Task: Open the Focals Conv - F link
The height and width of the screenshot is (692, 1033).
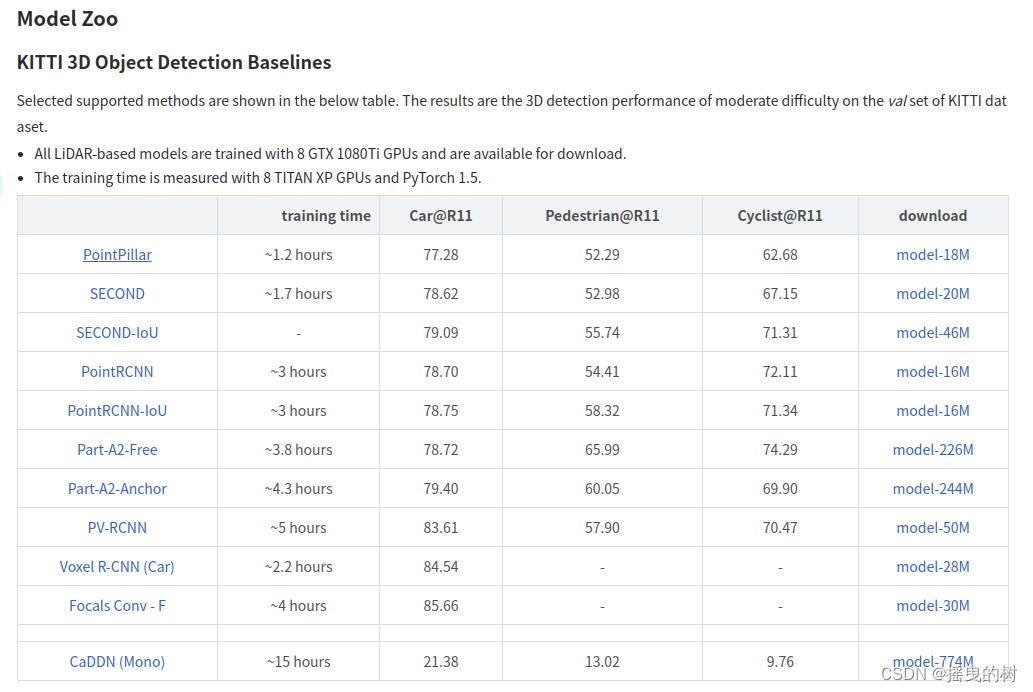Action: click(117, 605)
